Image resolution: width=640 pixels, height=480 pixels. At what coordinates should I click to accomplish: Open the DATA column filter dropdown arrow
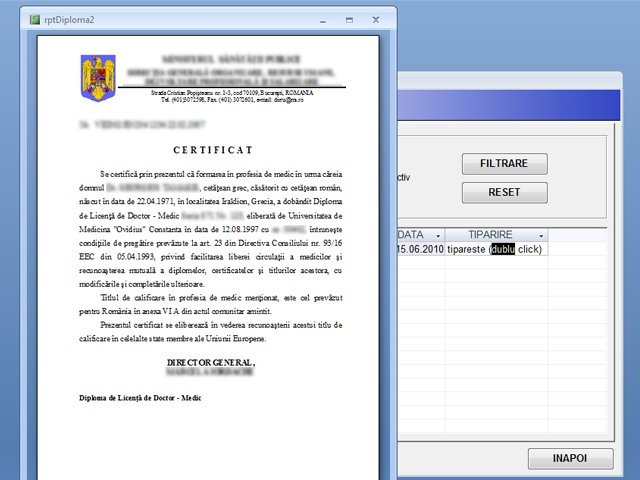[436, 234]
